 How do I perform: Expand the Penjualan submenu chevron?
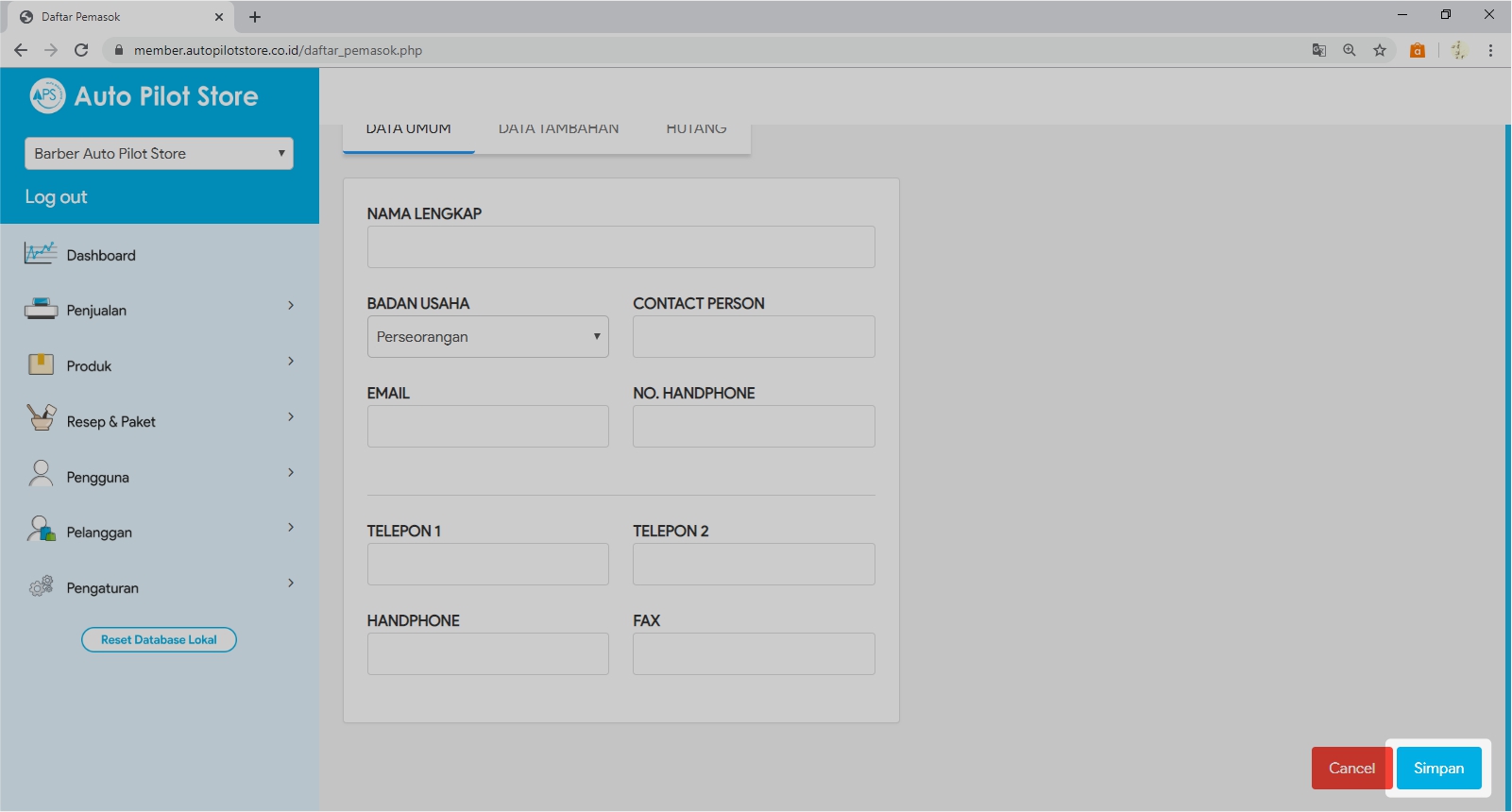[x=291, y=305]
